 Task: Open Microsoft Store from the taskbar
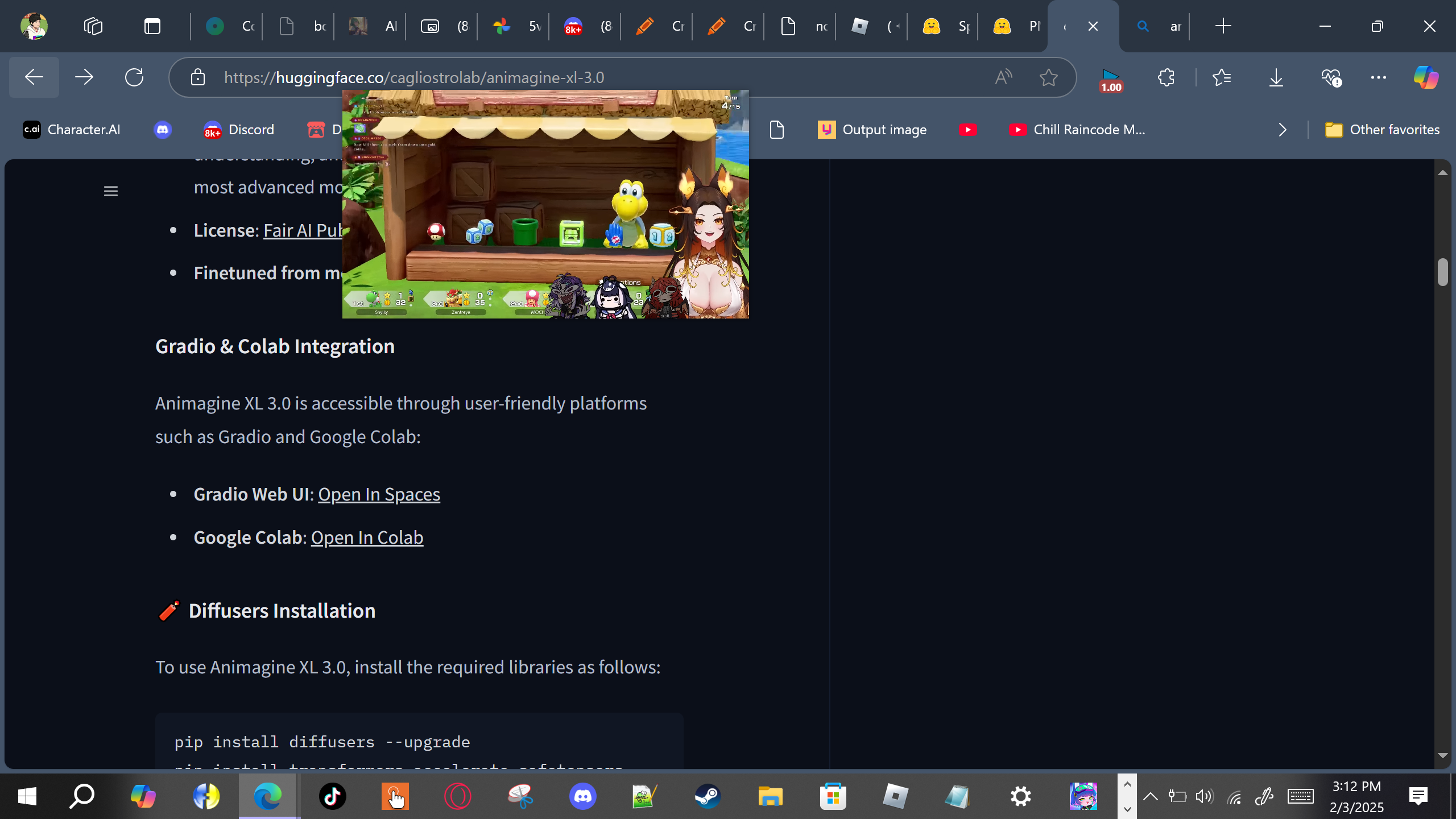point(833,796)
